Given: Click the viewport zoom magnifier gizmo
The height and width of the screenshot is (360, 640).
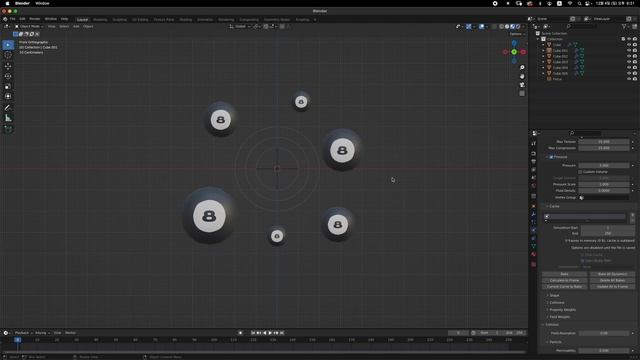Looking at the screenshot, I should [522, 67].
